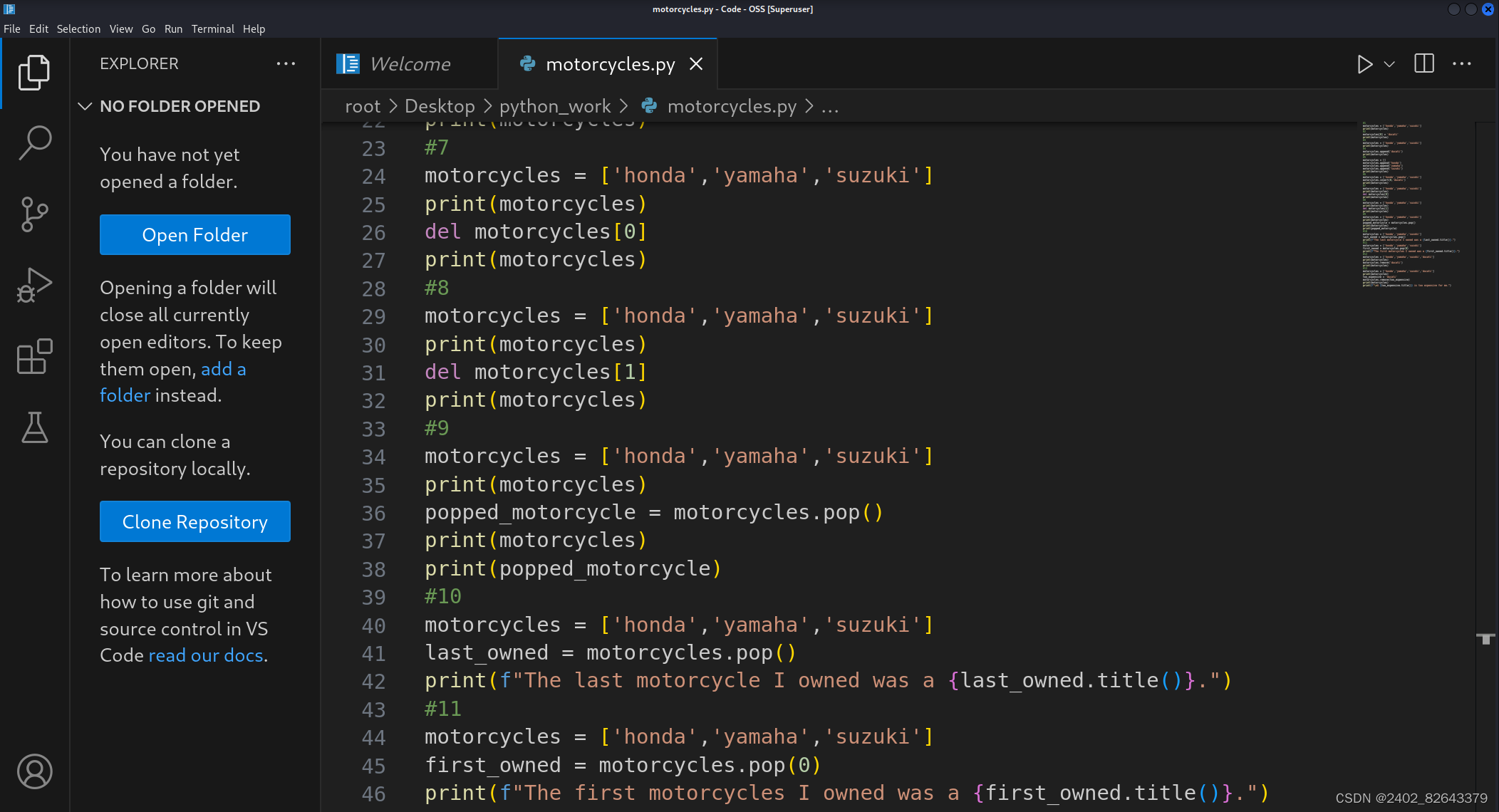
Task: Select the motorcycles.py tab
Action: (x=607, y=63)
